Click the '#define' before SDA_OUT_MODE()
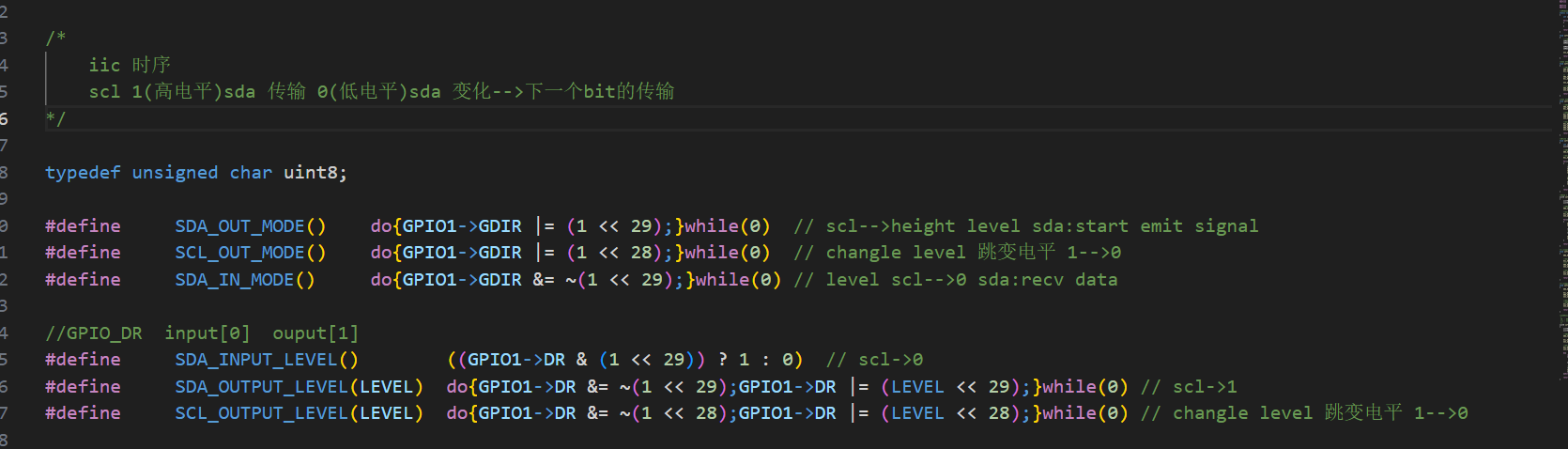 point(83,226)
